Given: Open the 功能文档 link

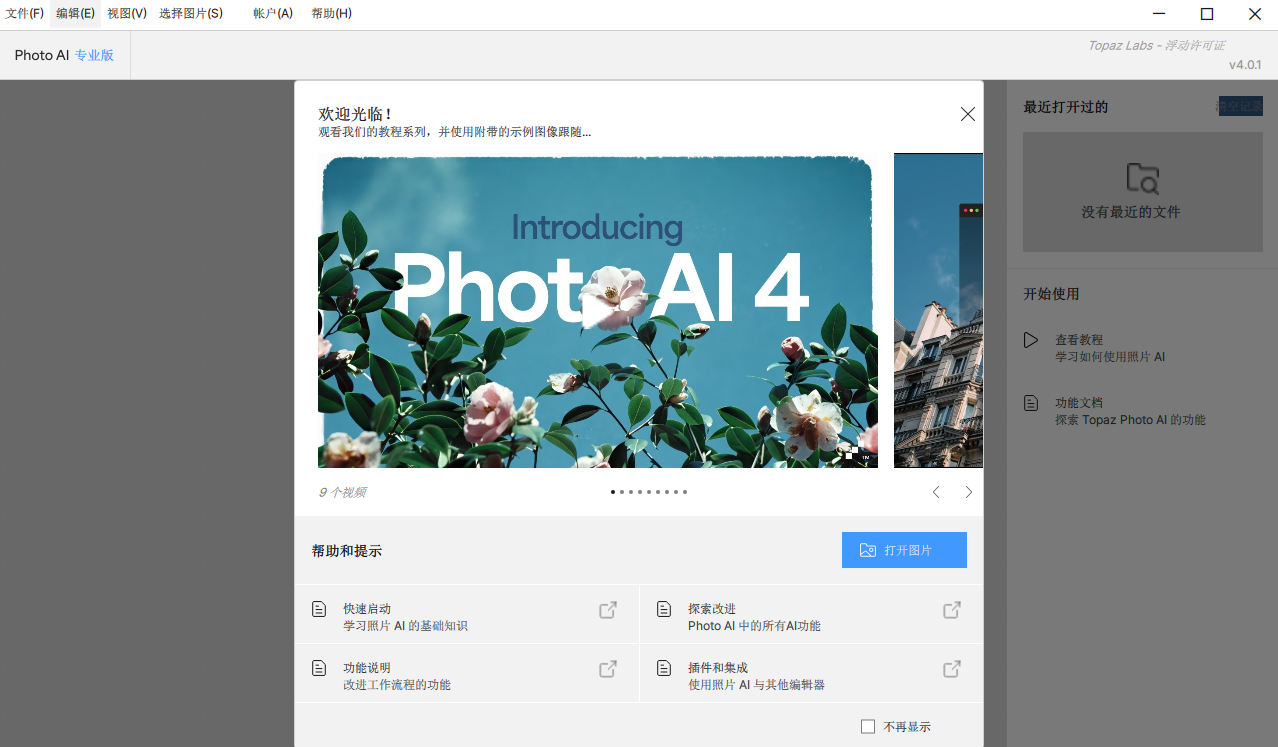Looking at the screenshot, I should 1079,403.
